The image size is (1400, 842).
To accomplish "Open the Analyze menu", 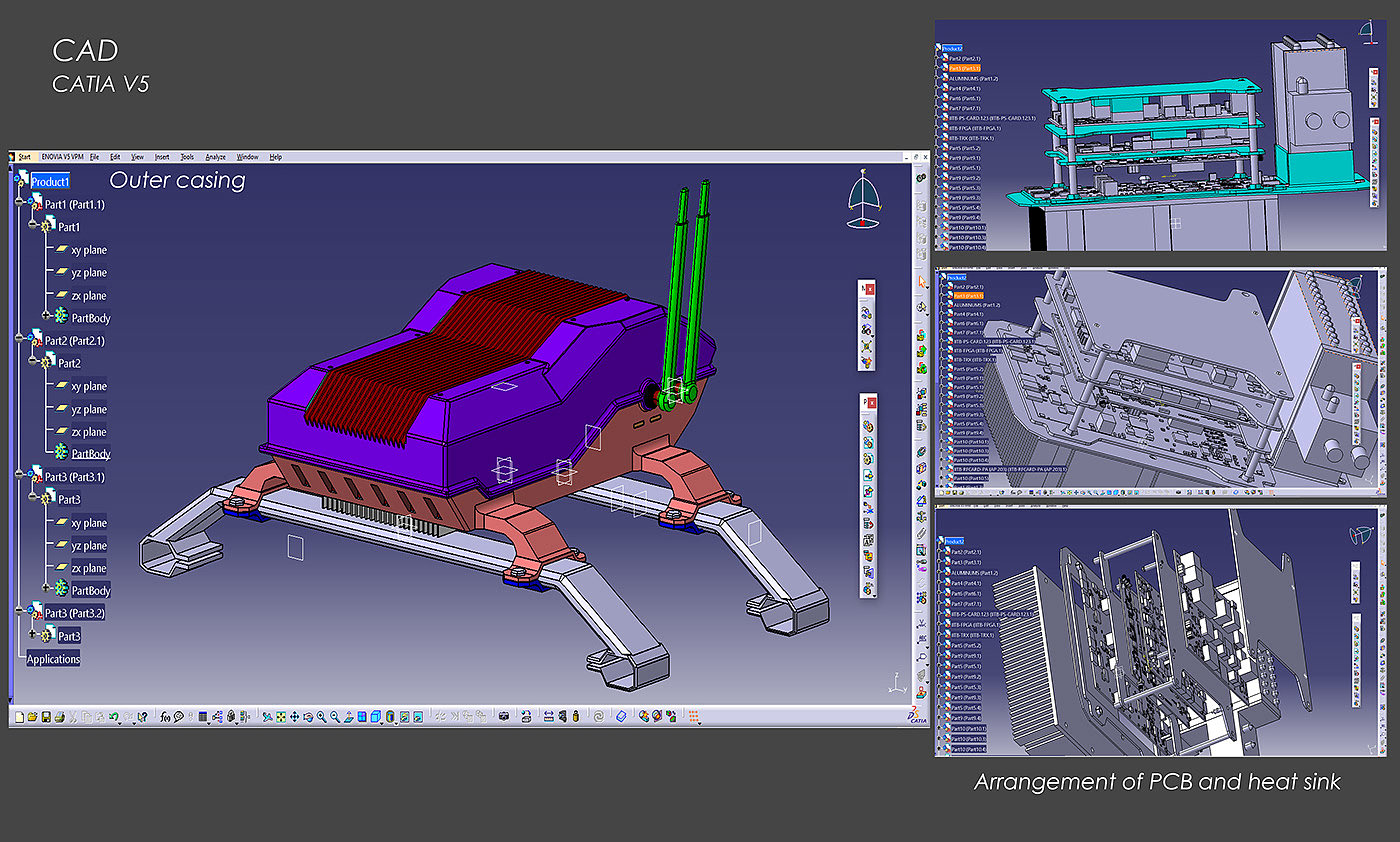I will [x=215, y=157].
